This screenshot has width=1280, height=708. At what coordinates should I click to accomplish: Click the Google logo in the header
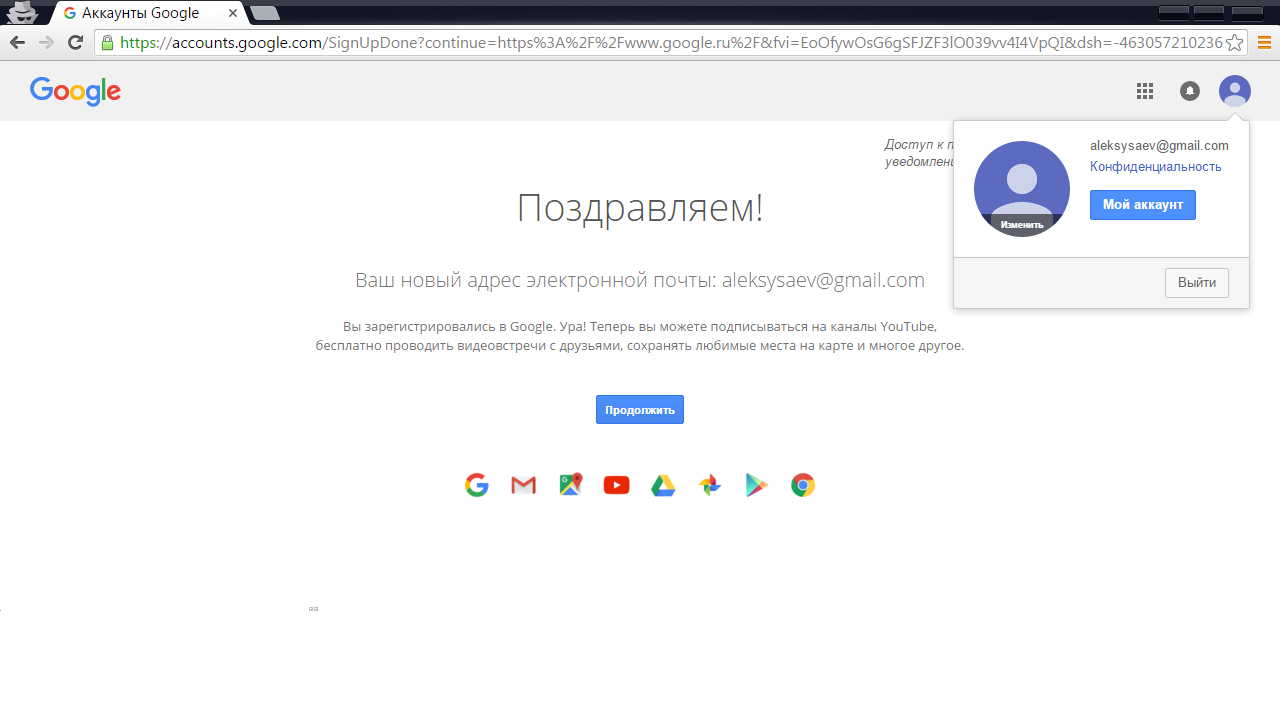click(76, 91)
